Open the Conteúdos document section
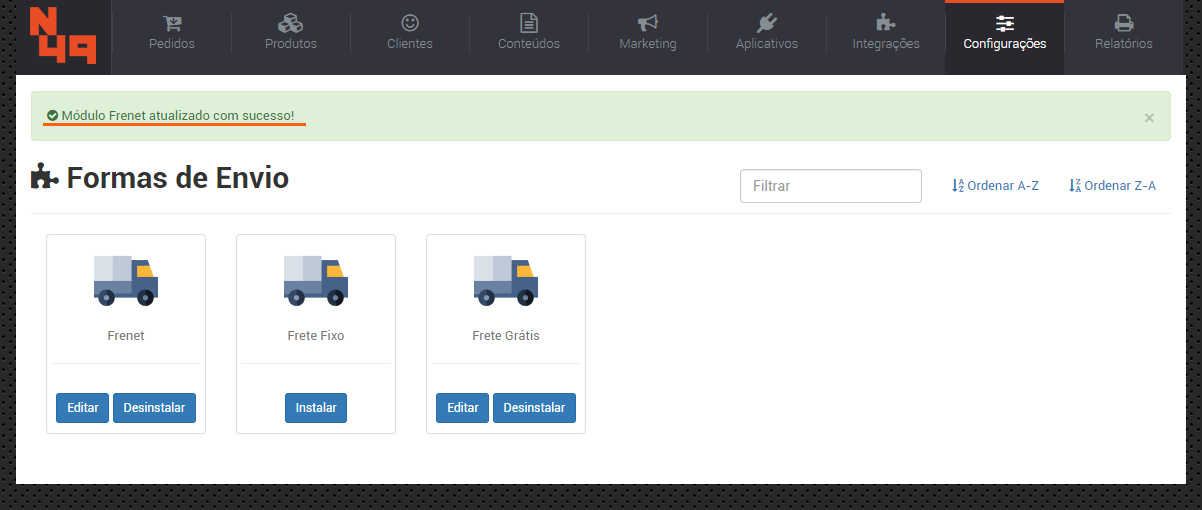This screenshot has height=510, width=1202. 529,33
